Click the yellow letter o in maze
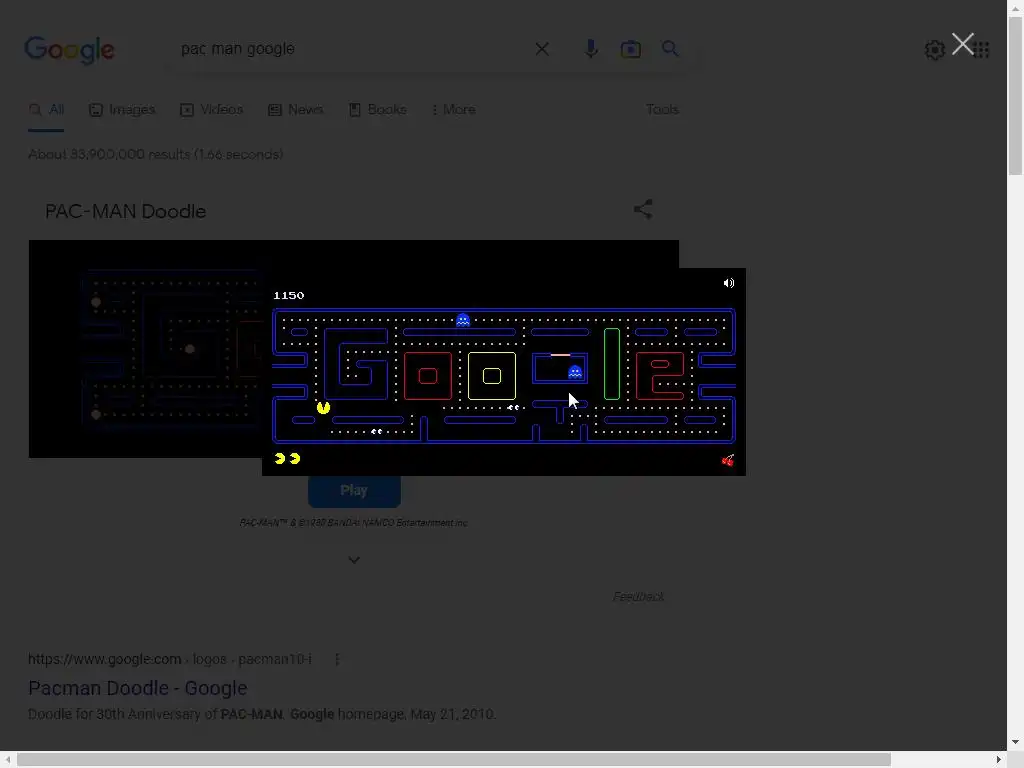 point(492,376)
